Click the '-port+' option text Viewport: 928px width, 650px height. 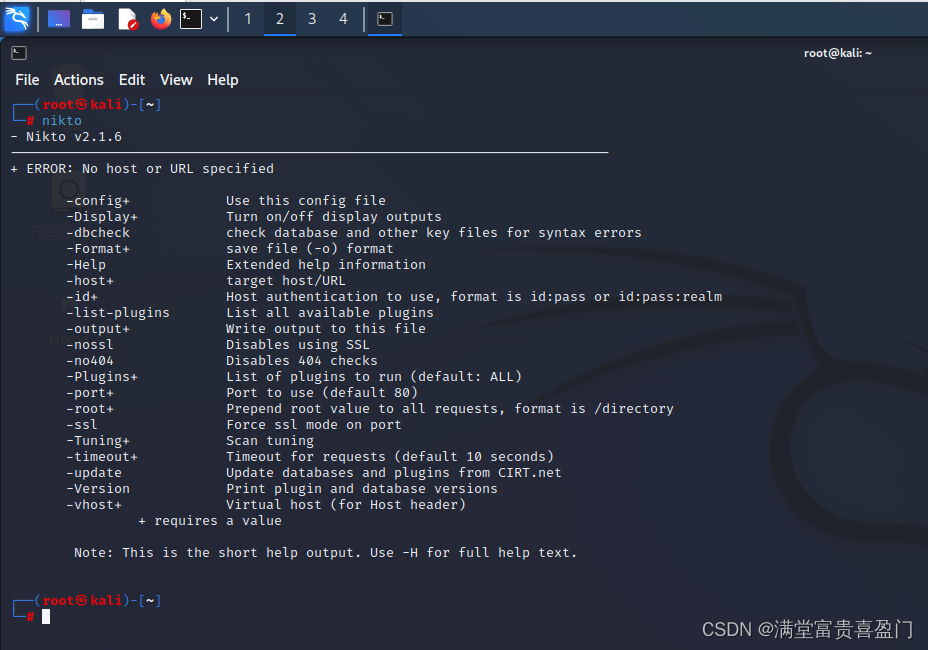click(90, 392)
